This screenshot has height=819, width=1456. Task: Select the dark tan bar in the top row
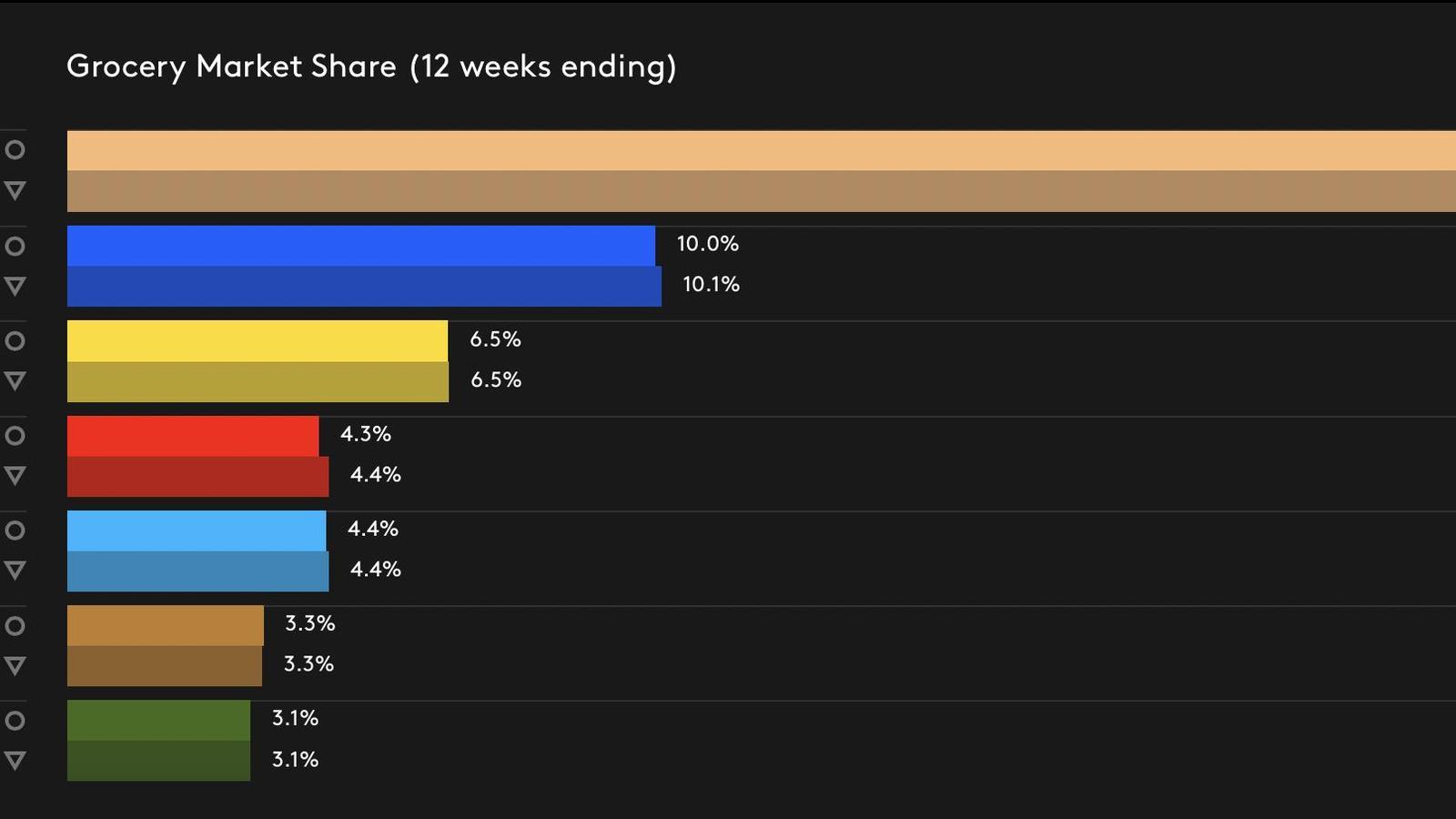[x=761, y=191]
